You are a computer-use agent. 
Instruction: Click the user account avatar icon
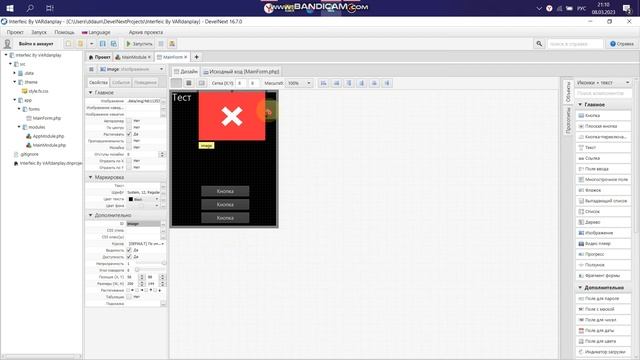pos(7,44)
